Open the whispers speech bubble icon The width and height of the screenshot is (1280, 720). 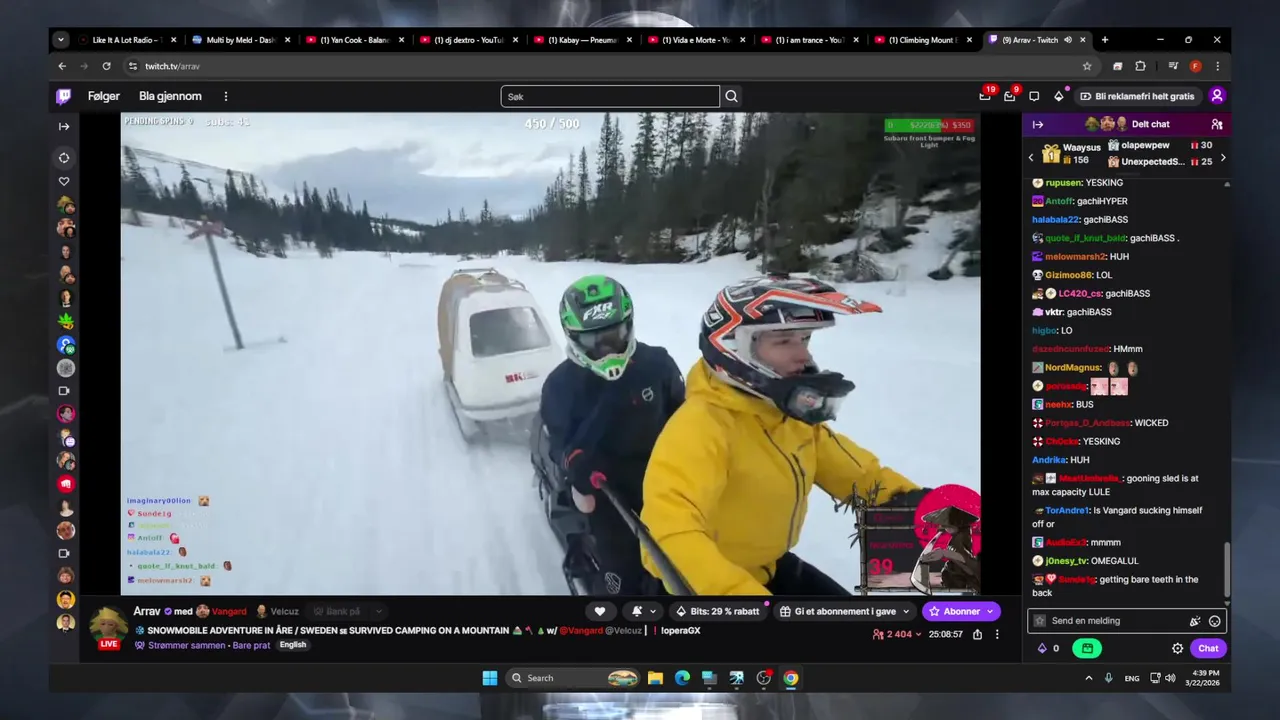coord(1034,96)
